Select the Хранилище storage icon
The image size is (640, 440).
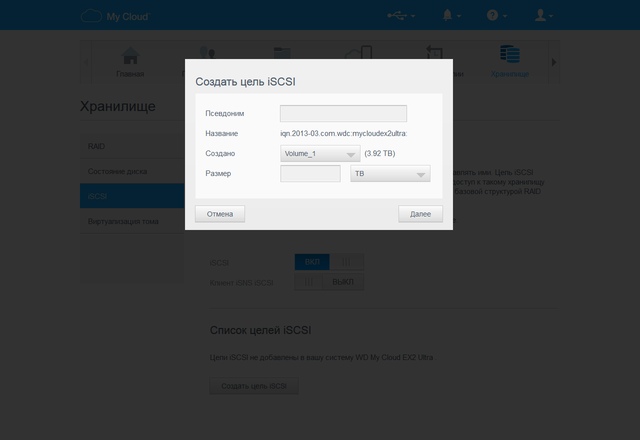coord(510,62)
